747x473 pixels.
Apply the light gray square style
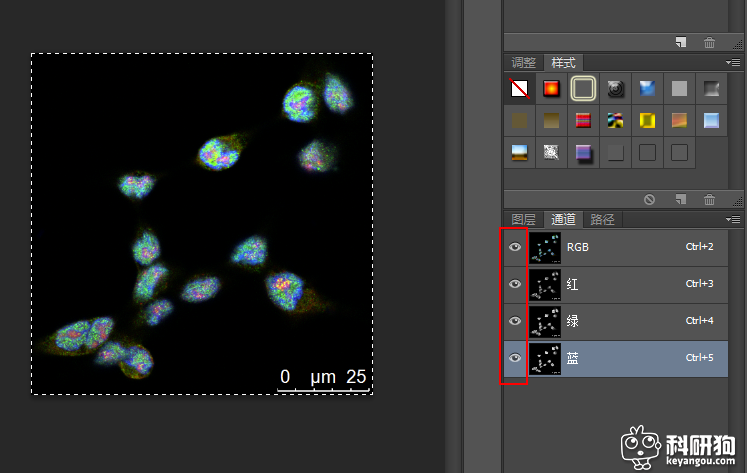[x=679, y=89]
